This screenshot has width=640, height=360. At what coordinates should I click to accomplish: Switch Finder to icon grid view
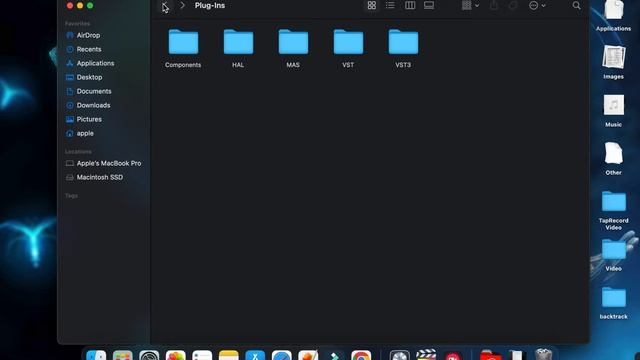point(371,5)
